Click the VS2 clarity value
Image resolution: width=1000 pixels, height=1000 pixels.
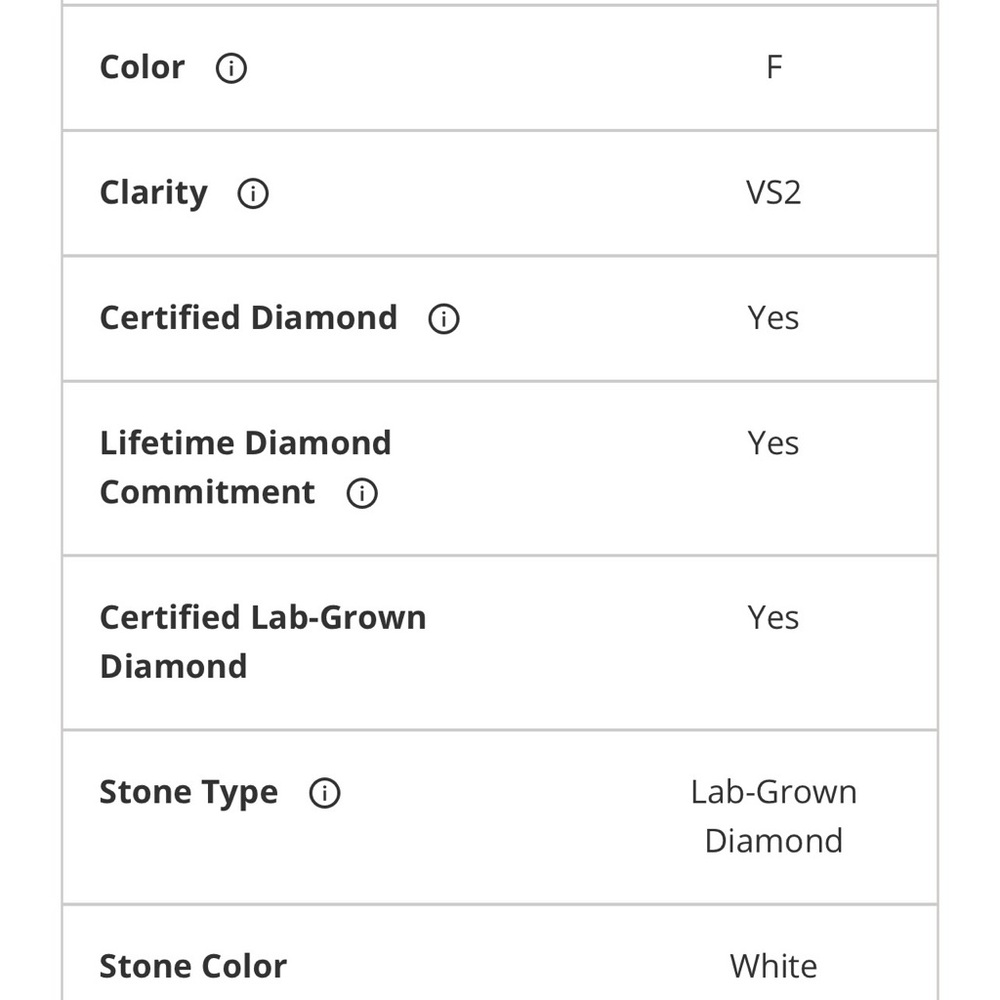coord(773,193)
